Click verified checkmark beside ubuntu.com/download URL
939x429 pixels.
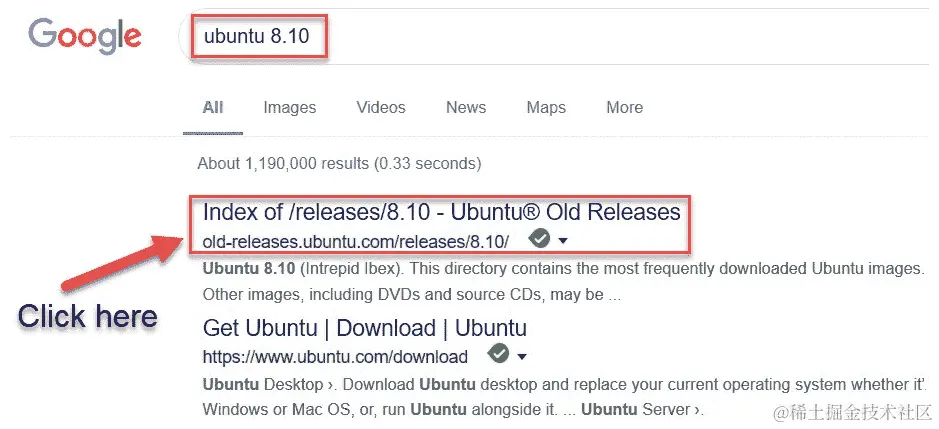point(497,354)
